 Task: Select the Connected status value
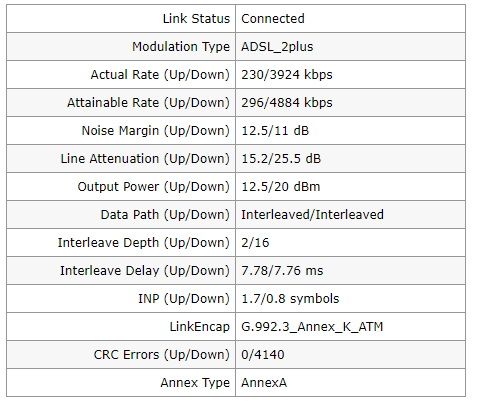[x=273, y=19]
